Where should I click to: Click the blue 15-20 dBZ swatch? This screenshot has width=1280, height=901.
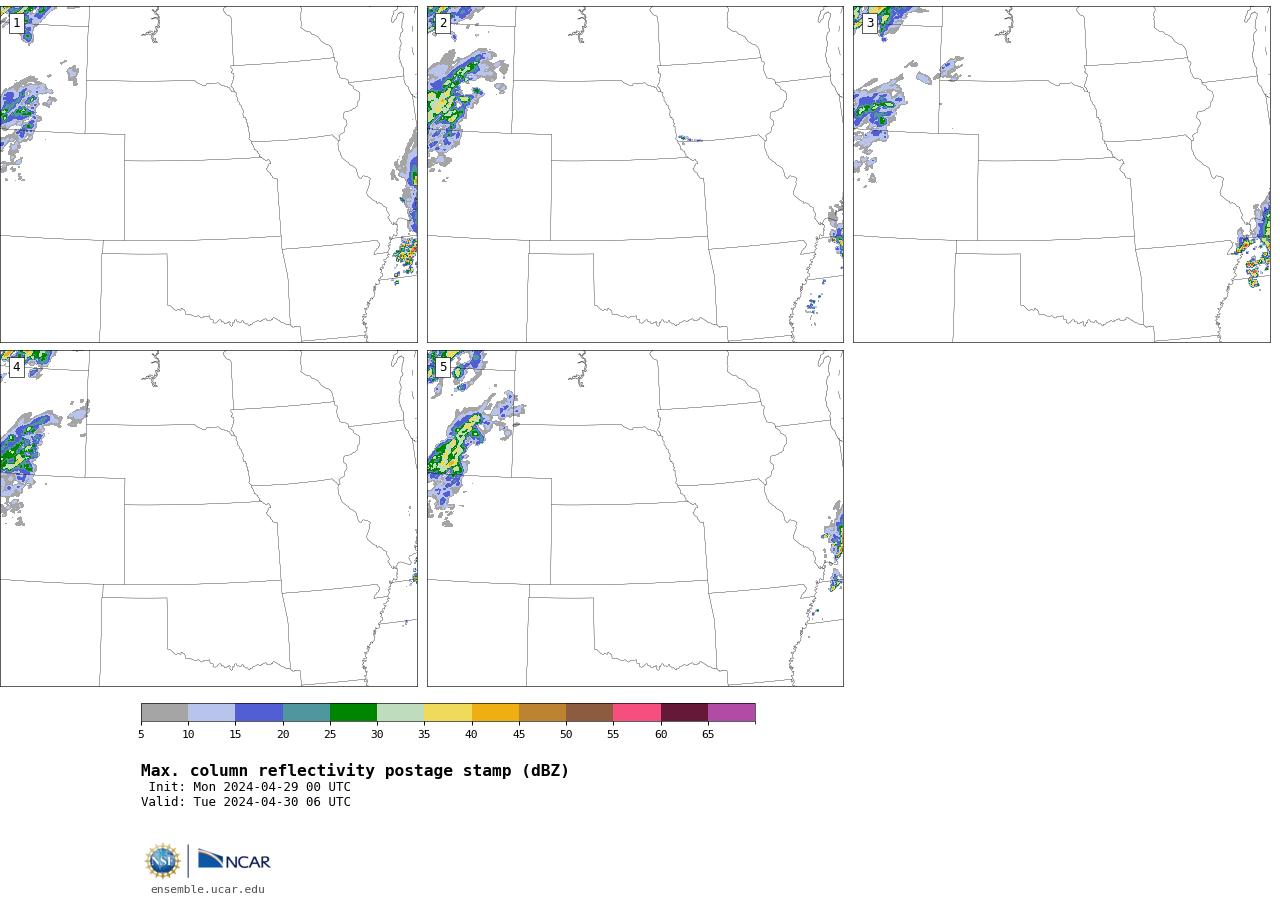click(259, 713)
